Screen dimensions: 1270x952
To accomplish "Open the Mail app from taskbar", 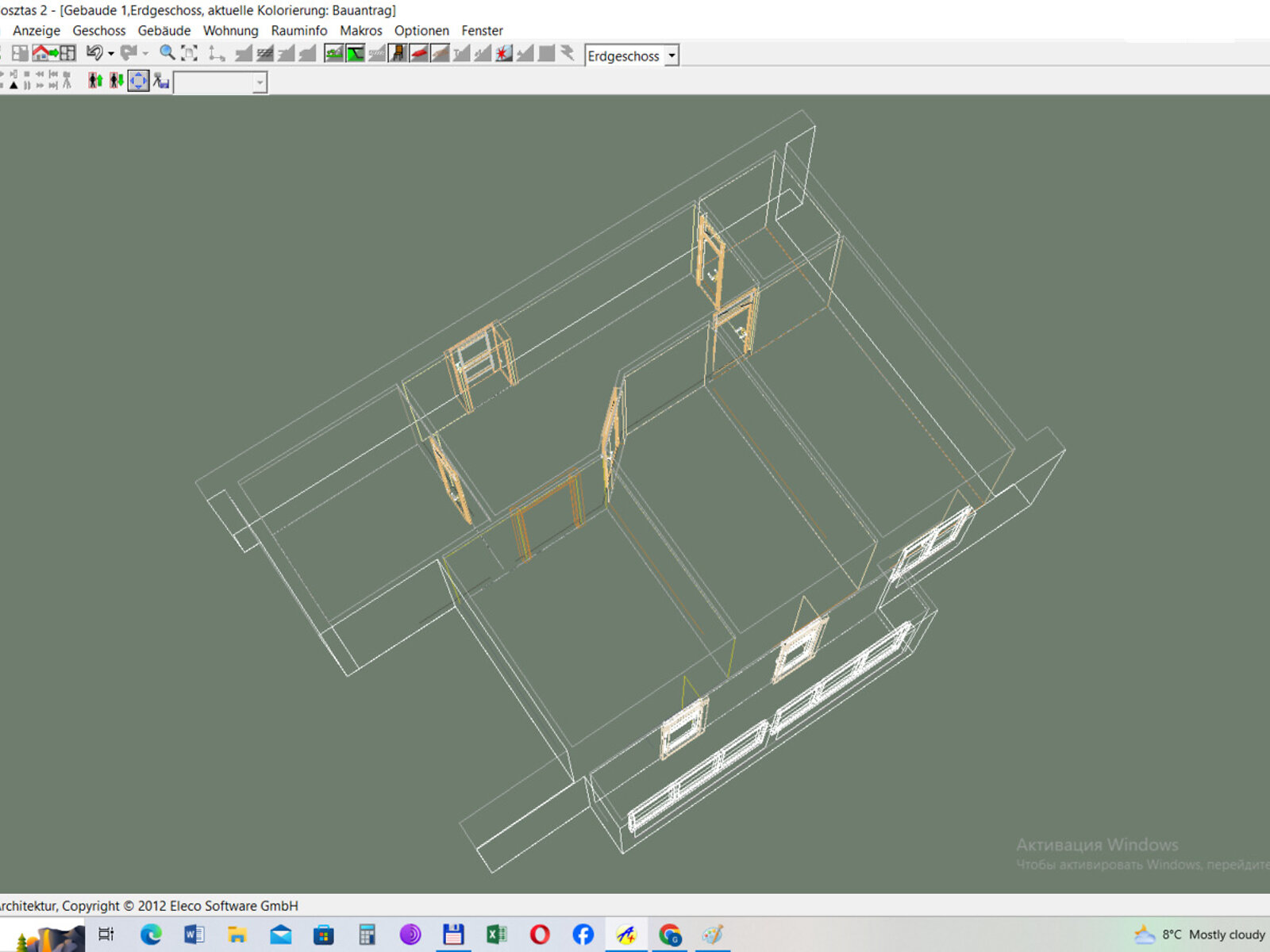I will (280, 935).
